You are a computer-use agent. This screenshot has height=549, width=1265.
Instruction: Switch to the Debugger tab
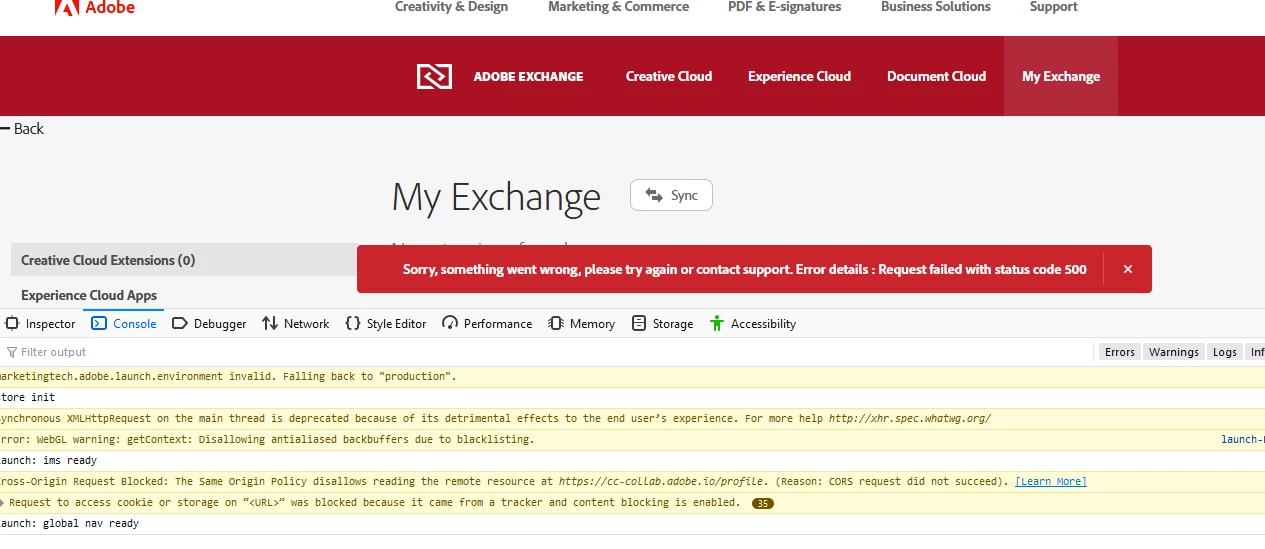point(209,323)
